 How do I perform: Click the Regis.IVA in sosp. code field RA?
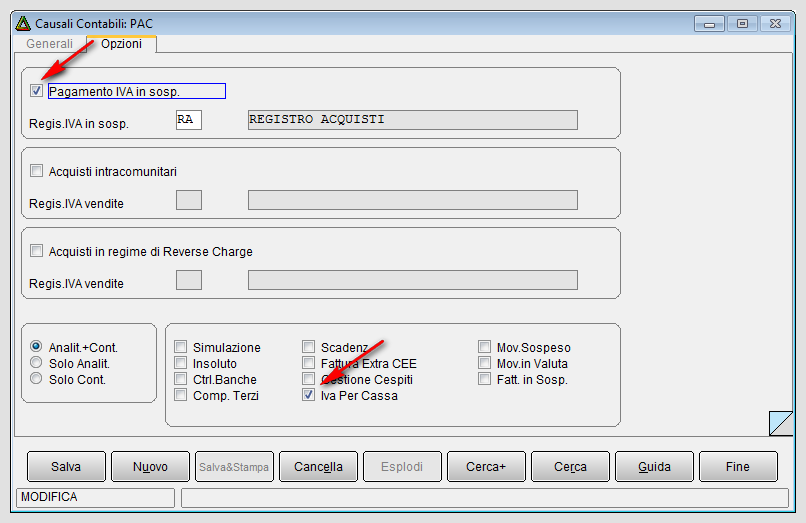[x=189, y=120]
